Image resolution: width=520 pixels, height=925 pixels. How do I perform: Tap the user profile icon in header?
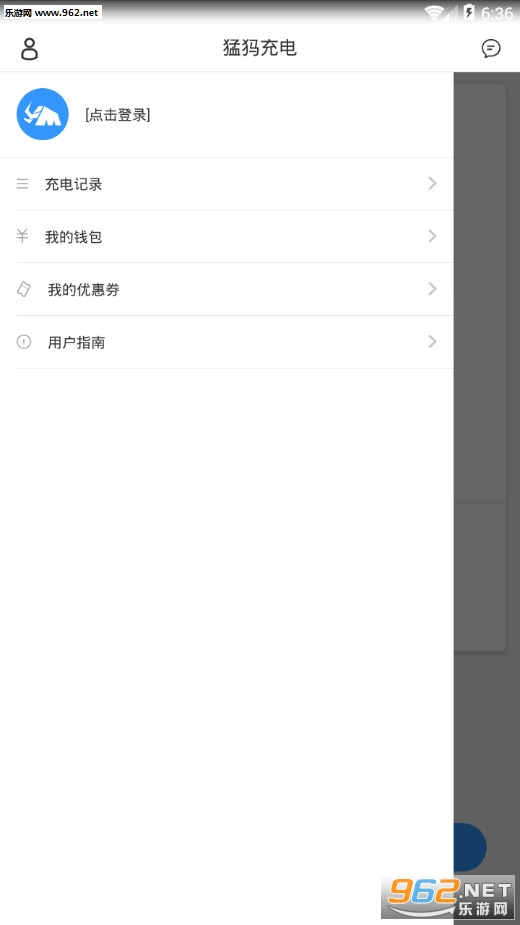[x=29, y=48]
